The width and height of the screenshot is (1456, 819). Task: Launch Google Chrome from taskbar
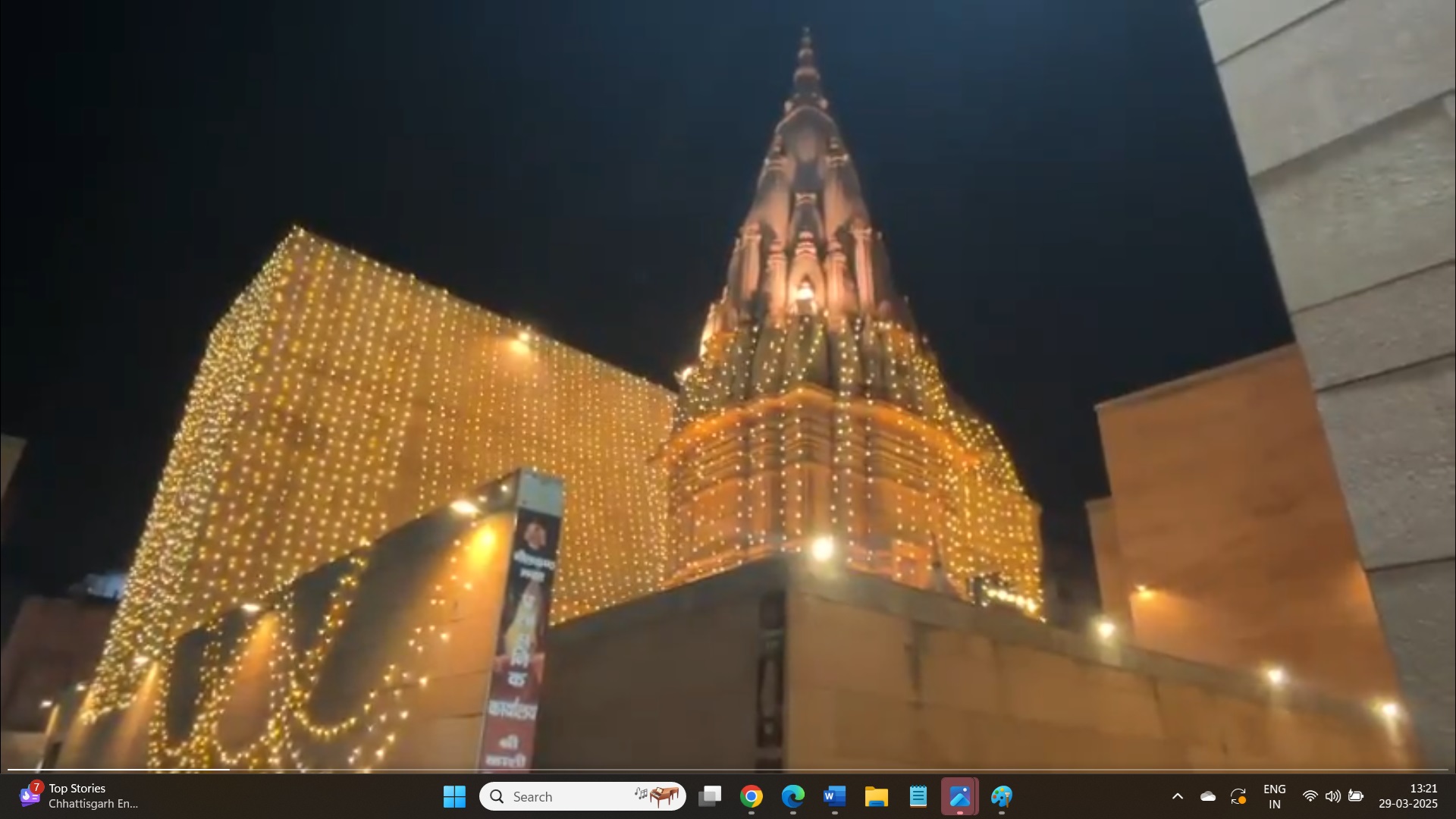(752, 796)
